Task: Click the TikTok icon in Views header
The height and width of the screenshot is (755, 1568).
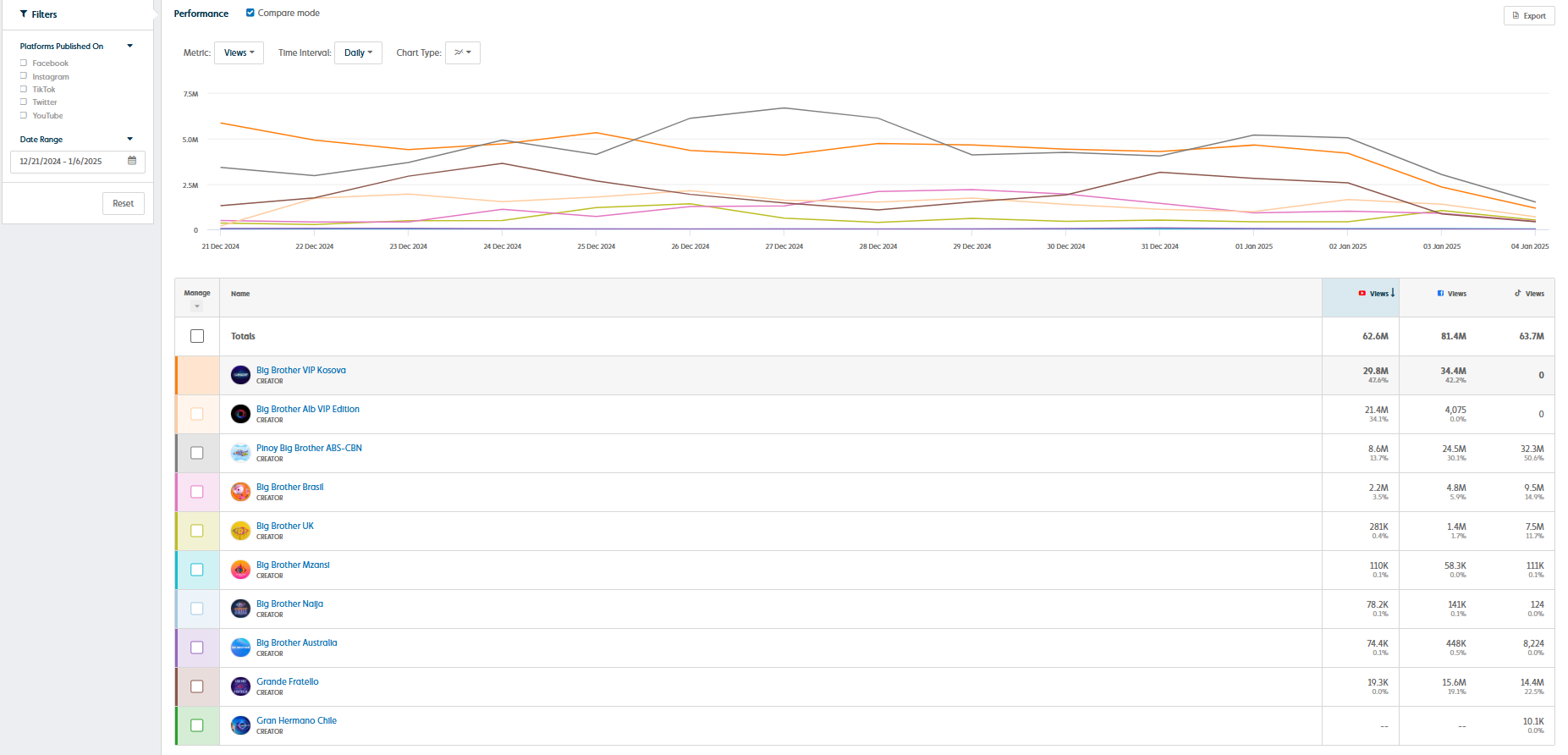Action: coord(1517,293)
